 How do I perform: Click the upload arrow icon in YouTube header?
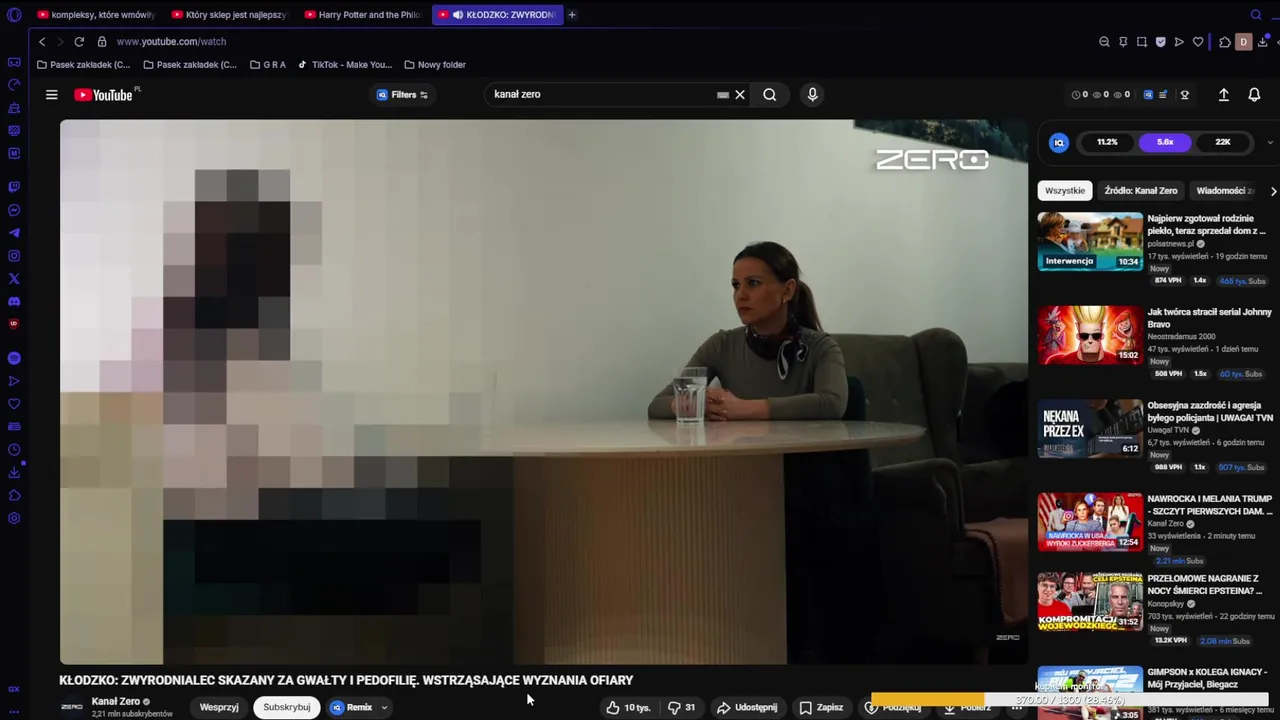point(1223,95)
